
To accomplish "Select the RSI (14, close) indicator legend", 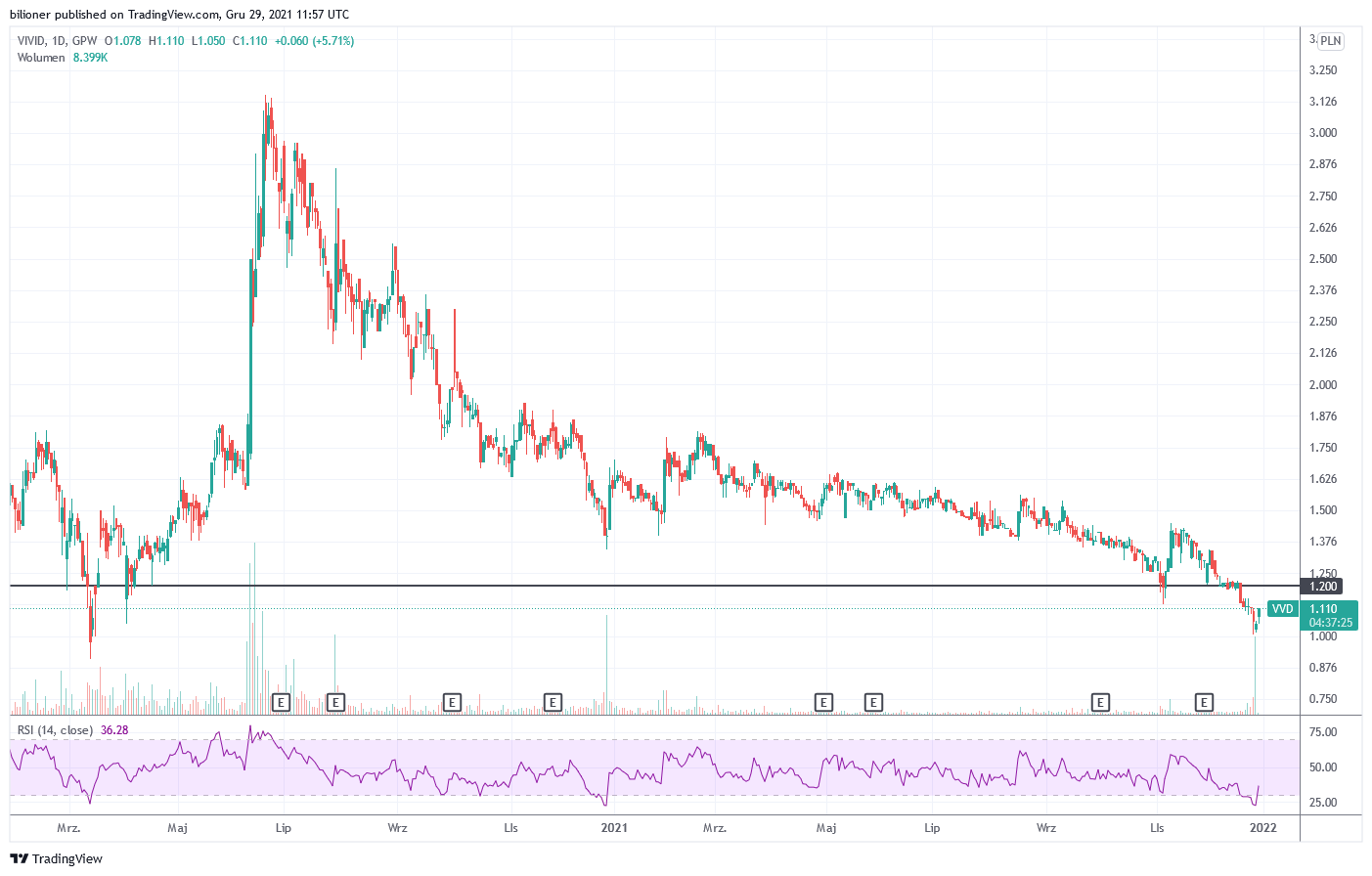I will 55,730.
